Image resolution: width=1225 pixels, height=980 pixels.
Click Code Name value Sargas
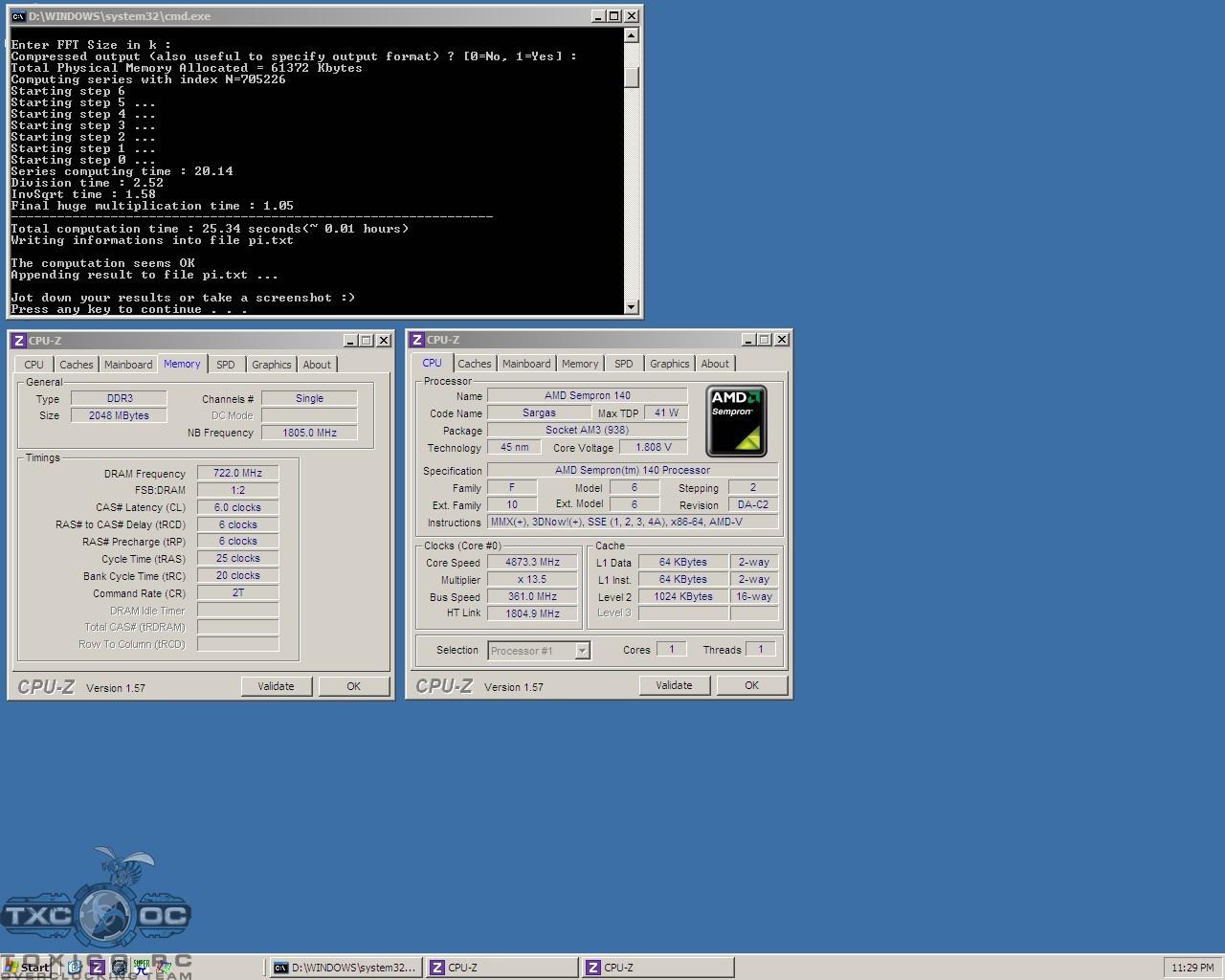[539, 412]
